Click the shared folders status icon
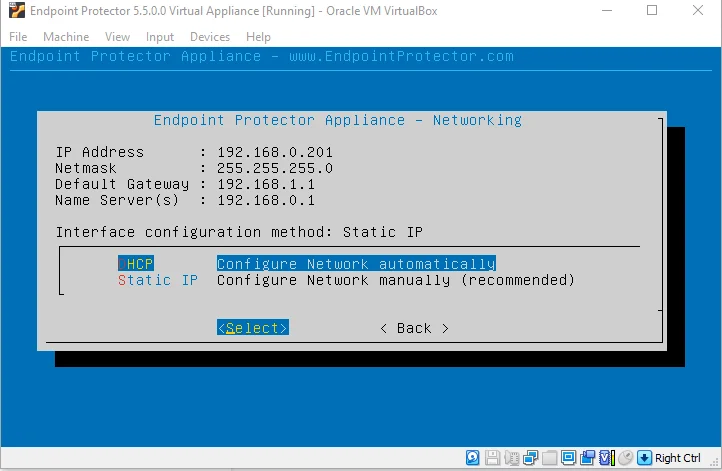 coord(549,458)
